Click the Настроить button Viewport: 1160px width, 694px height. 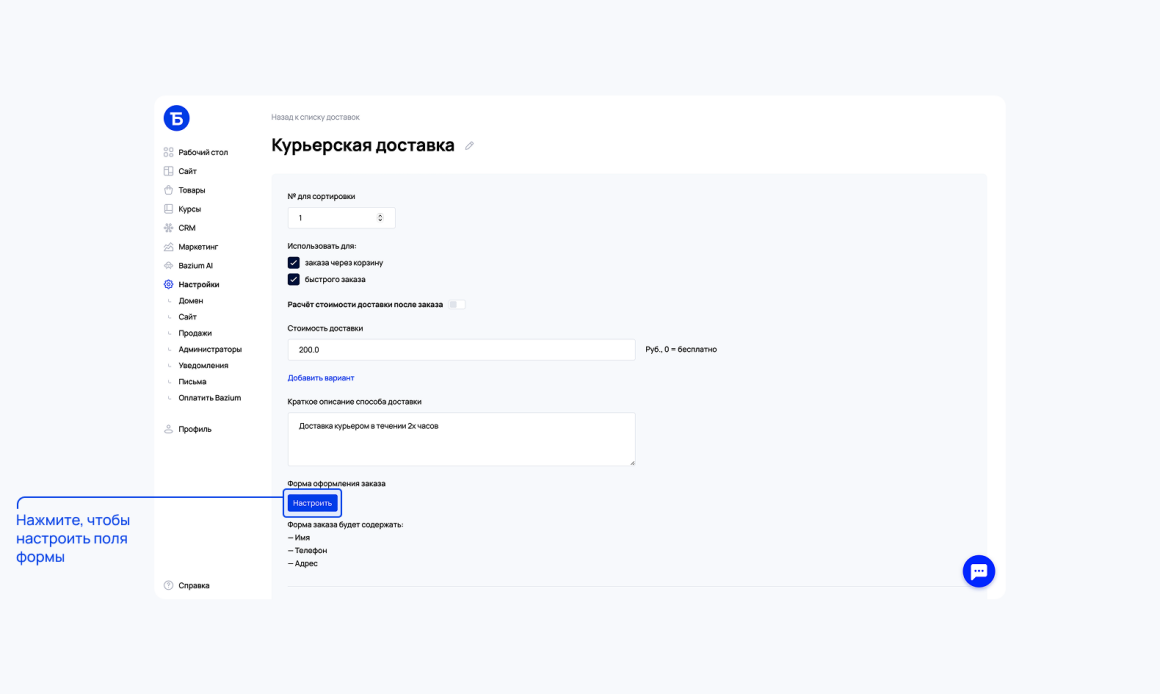coord(312,503)
